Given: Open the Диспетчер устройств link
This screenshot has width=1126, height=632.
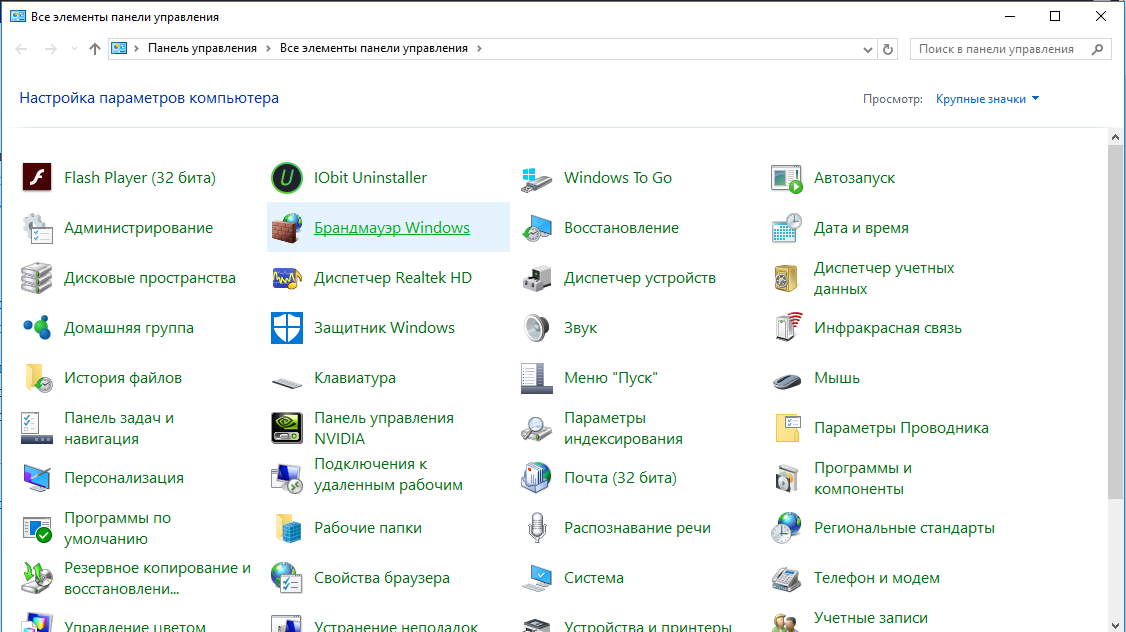Looking at the screenshot, I should coord(640,278).
